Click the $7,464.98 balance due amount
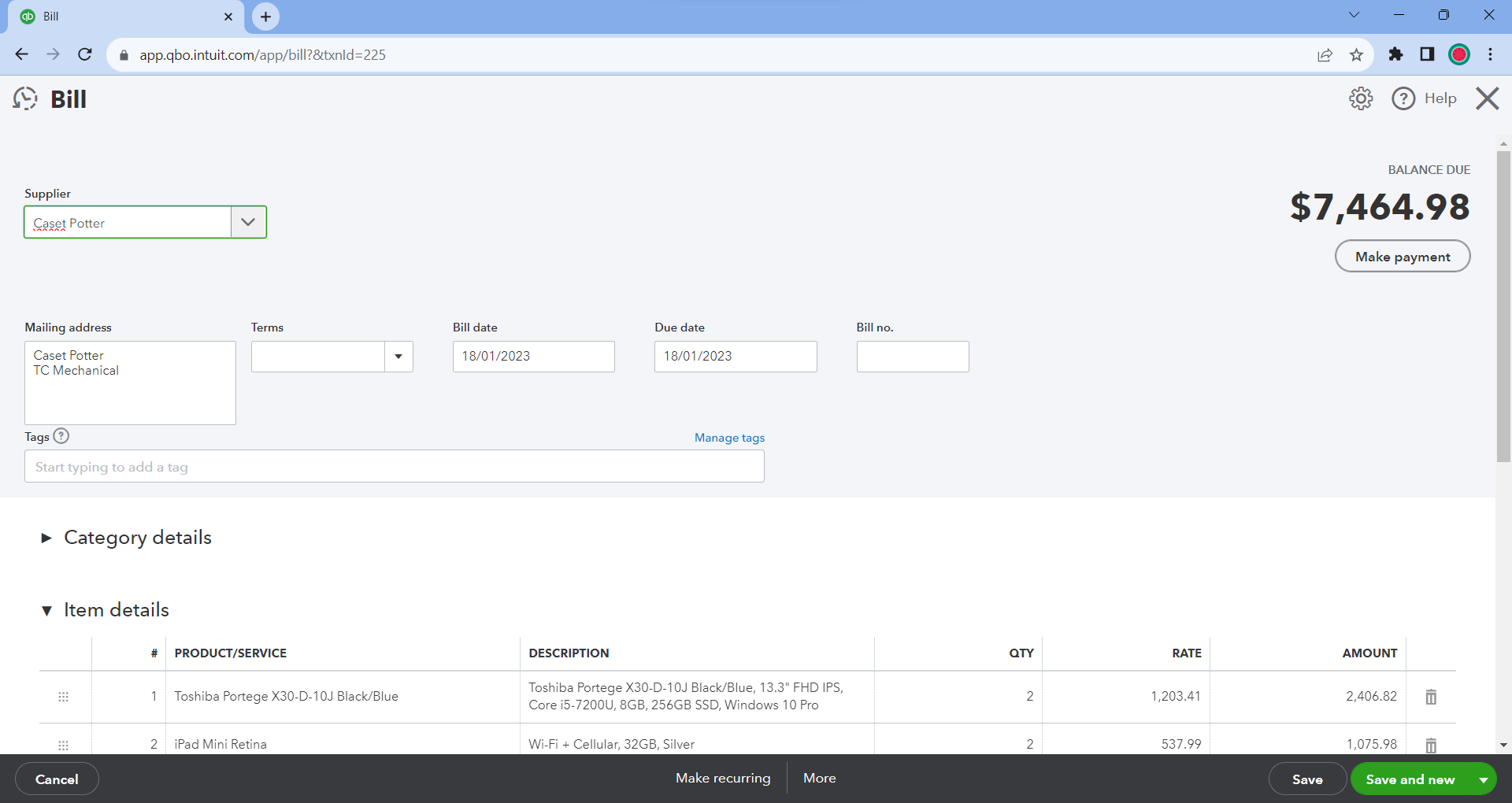 pyautogui.click(x=1380, y=207)
